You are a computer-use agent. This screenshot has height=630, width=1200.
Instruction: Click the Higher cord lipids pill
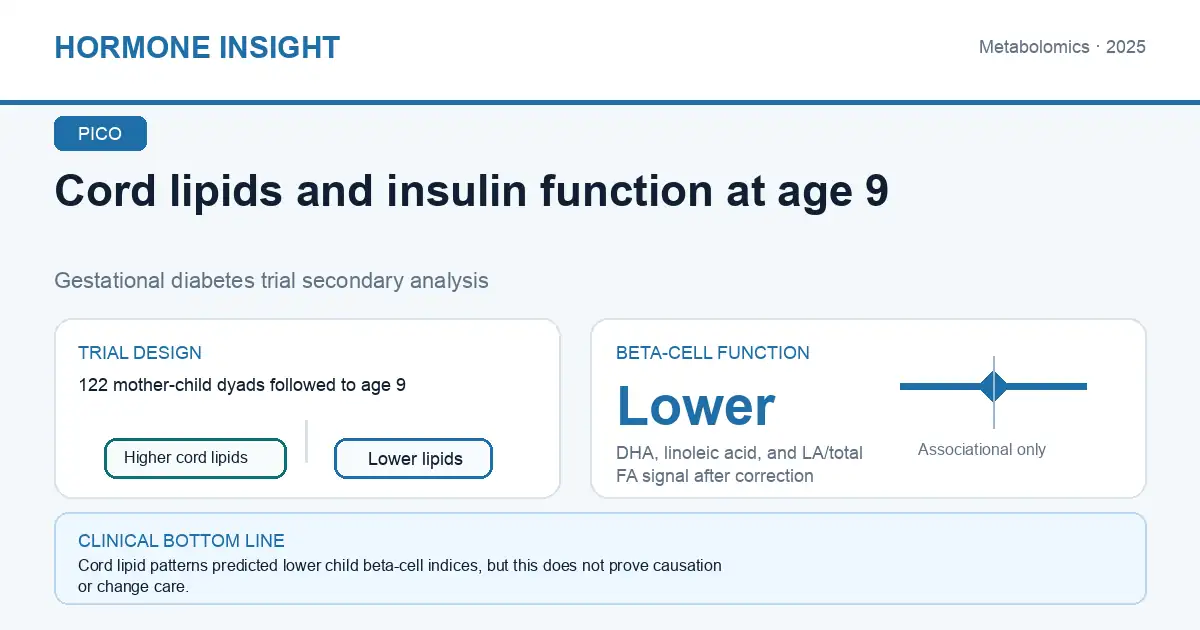195,458
